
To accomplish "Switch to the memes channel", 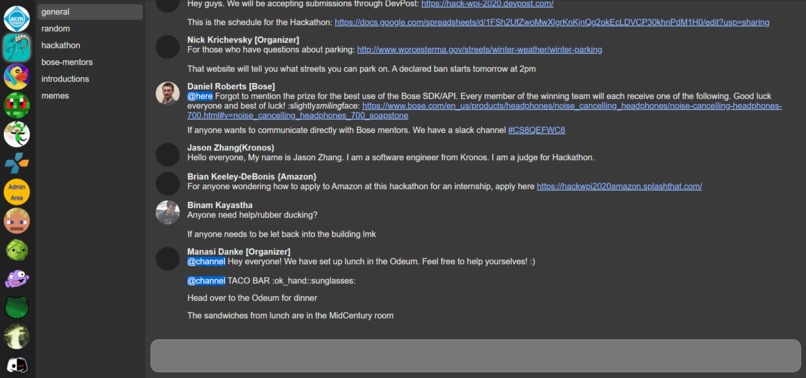I will 90,96.
